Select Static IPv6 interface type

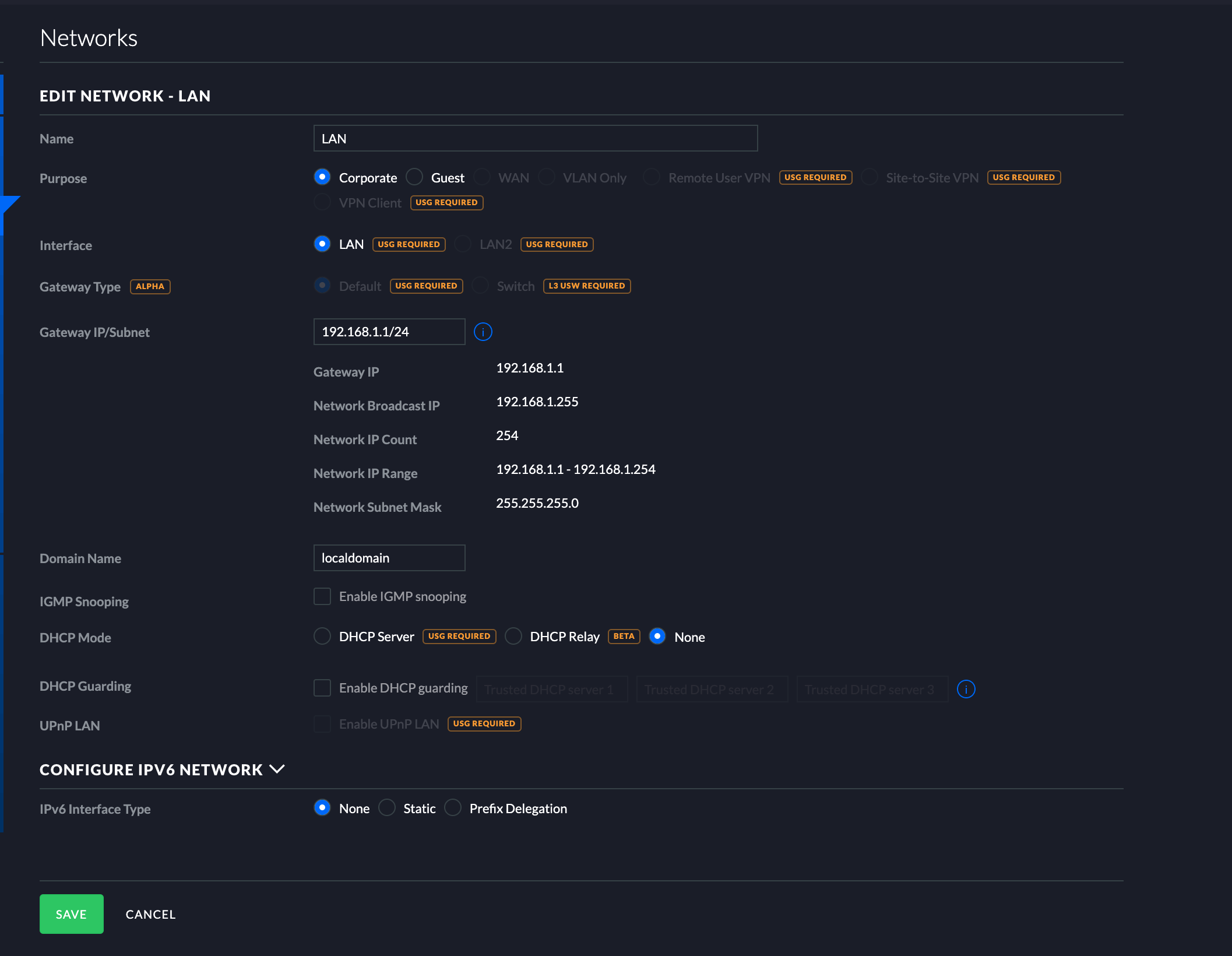[387, 808]
